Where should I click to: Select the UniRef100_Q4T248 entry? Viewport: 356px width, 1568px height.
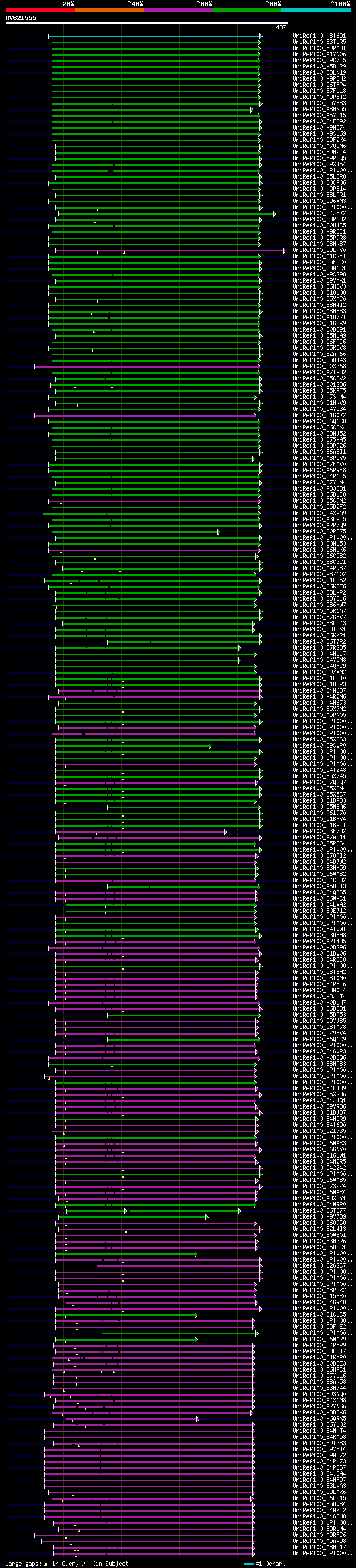click(x=319, y=770)
